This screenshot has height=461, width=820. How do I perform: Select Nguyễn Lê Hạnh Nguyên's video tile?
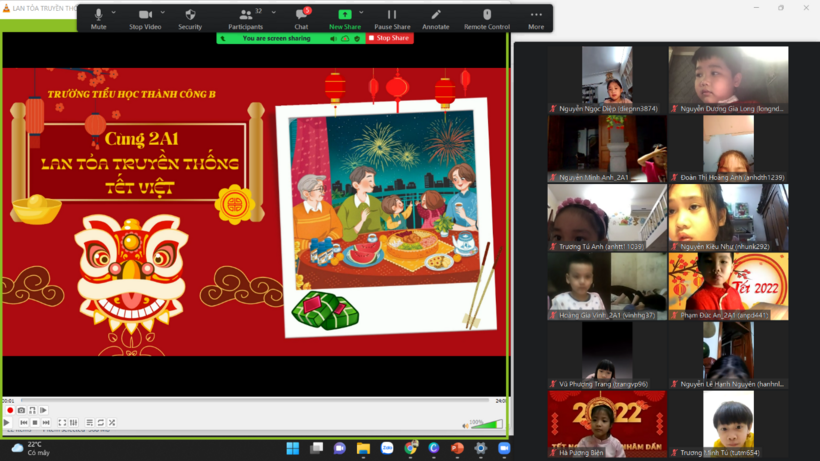(728, 355)
